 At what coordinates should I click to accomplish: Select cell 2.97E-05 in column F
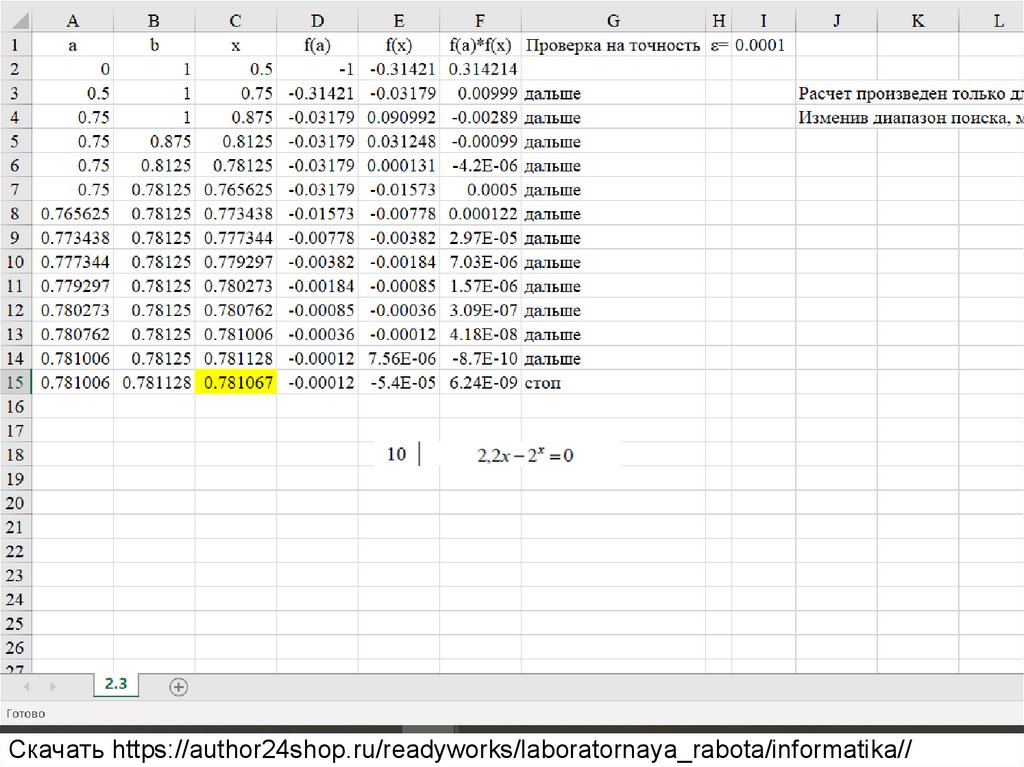pos(480,238)
